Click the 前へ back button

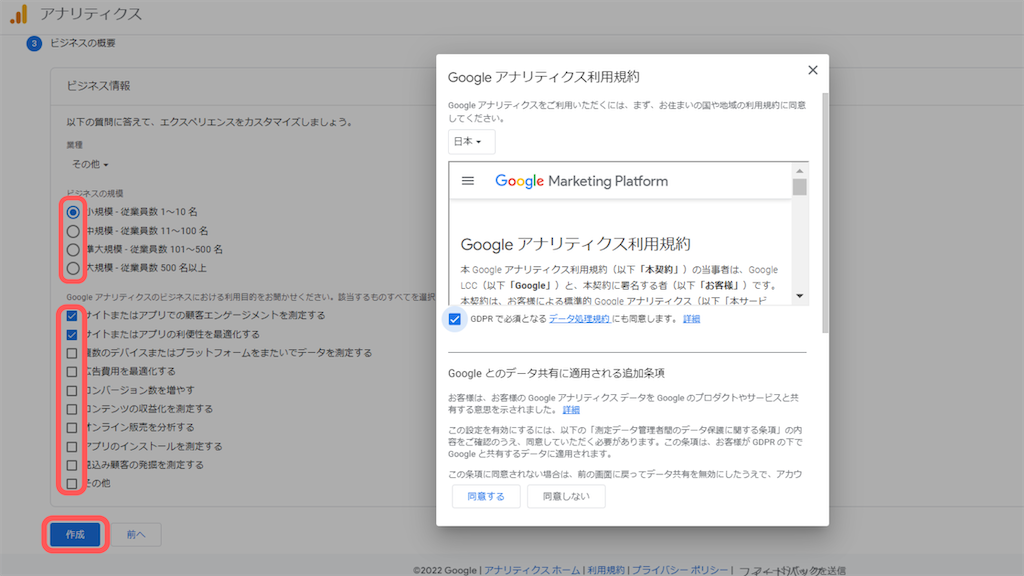pos(136,534)
